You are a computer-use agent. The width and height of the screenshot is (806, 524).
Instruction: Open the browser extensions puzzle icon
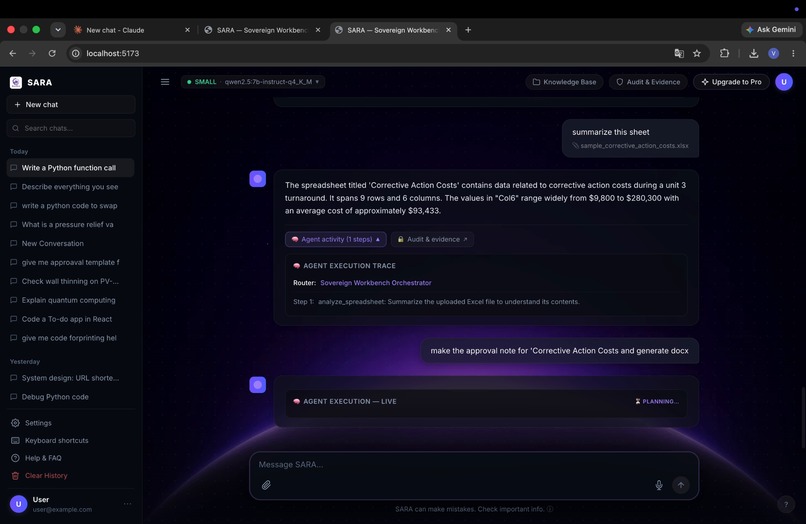tap(724, 53)
